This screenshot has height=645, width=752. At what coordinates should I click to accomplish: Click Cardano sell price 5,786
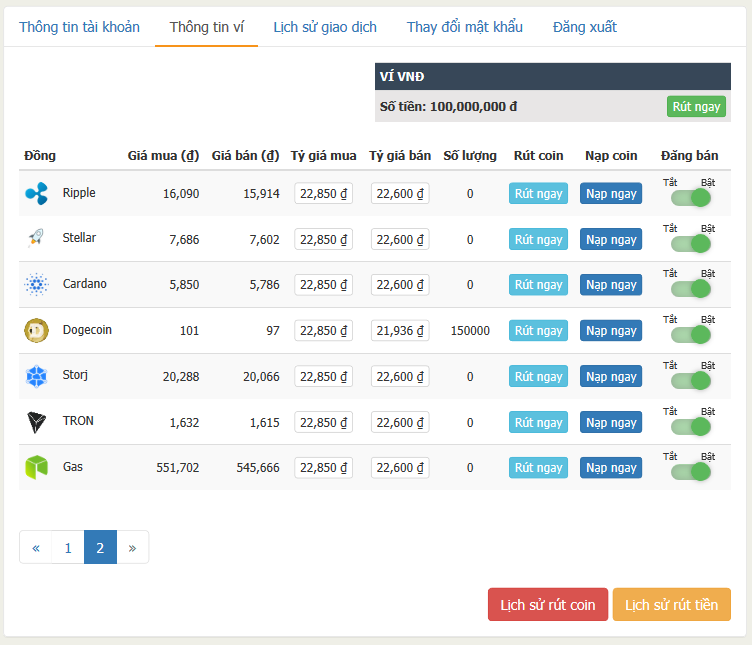(264, 284)
